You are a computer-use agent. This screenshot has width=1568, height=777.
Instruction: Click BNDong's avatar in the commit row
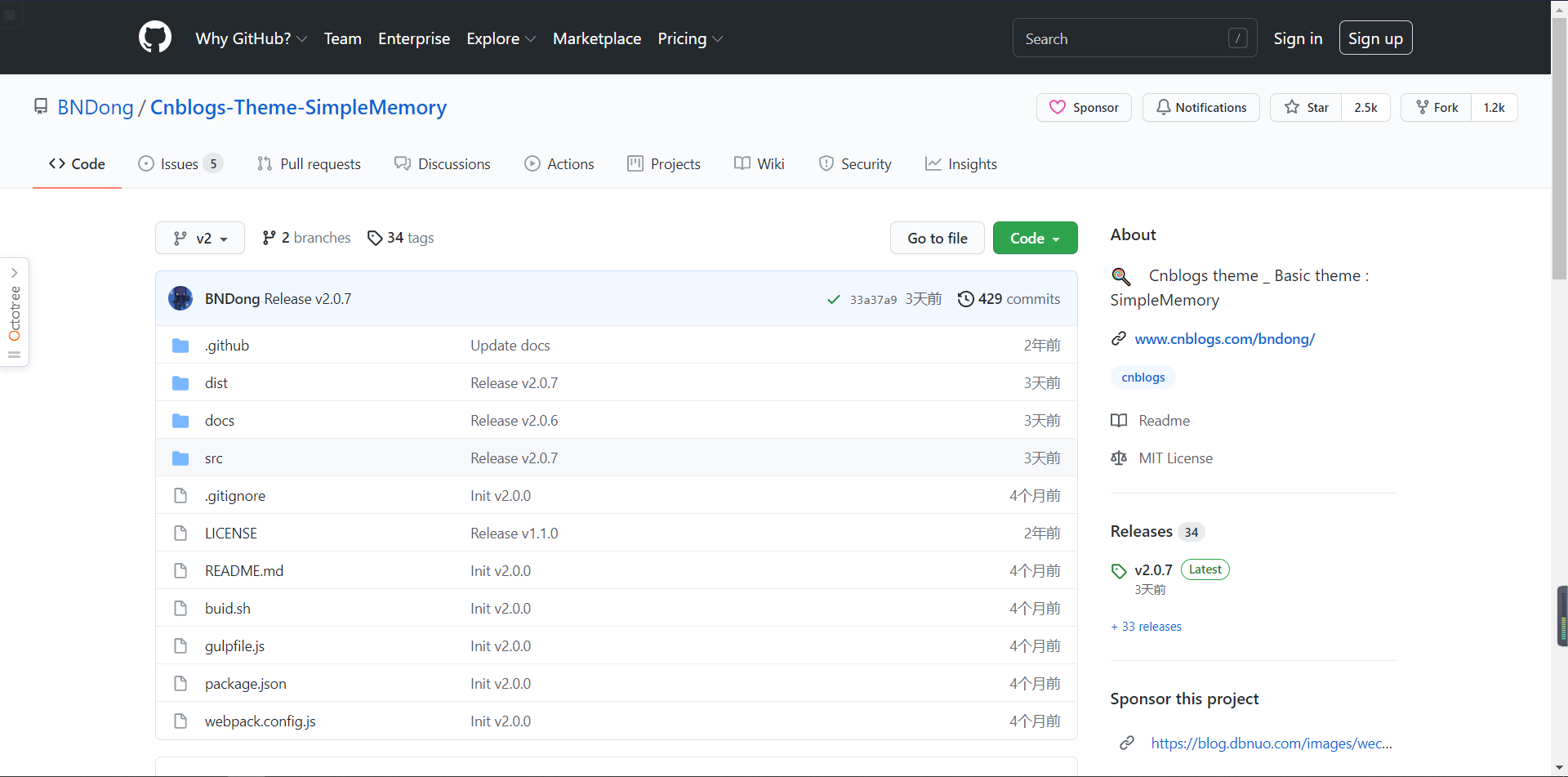tap(180, 298)
